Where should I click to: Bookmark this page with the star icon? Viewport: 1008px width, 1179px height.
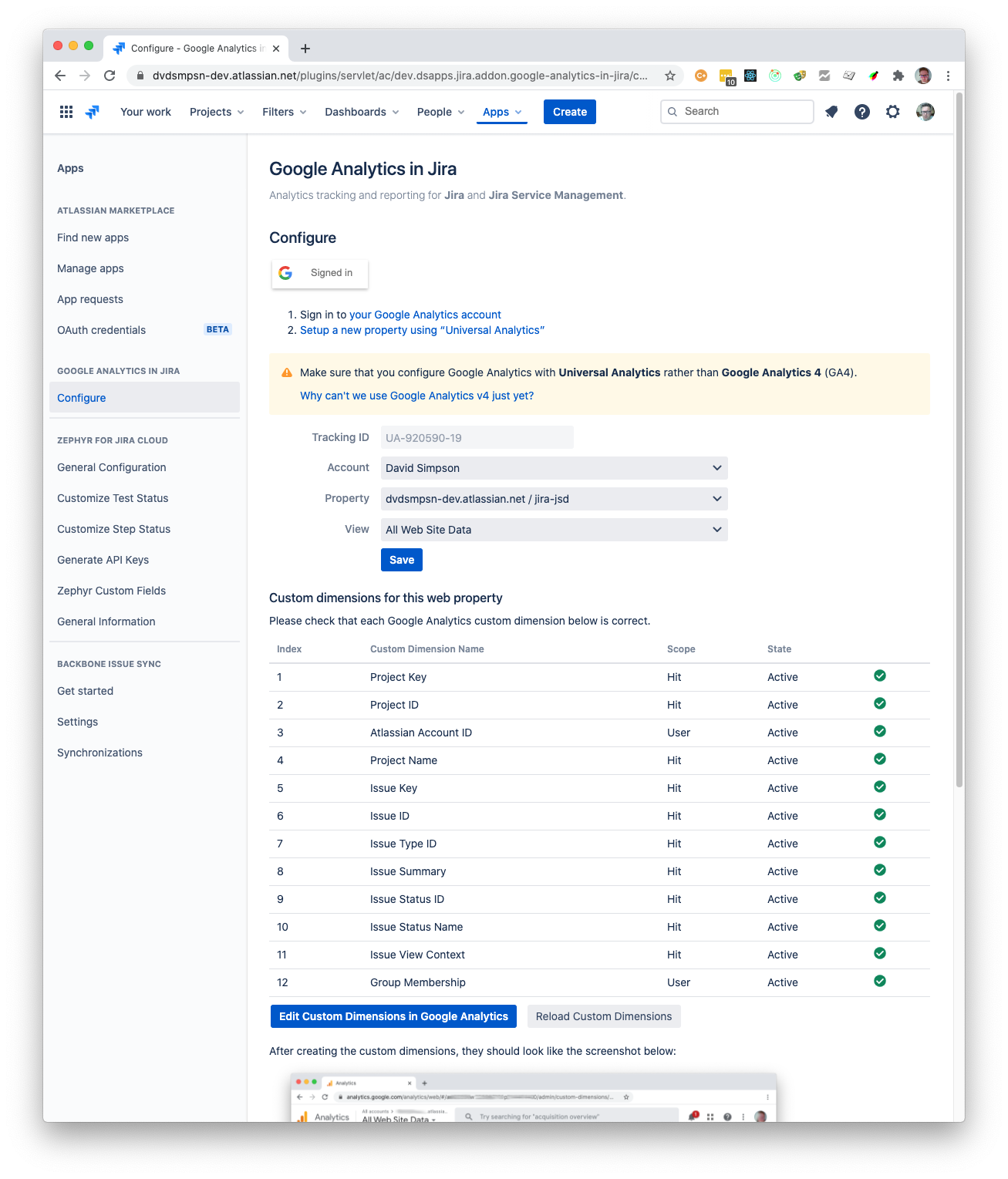pos(670,76)
